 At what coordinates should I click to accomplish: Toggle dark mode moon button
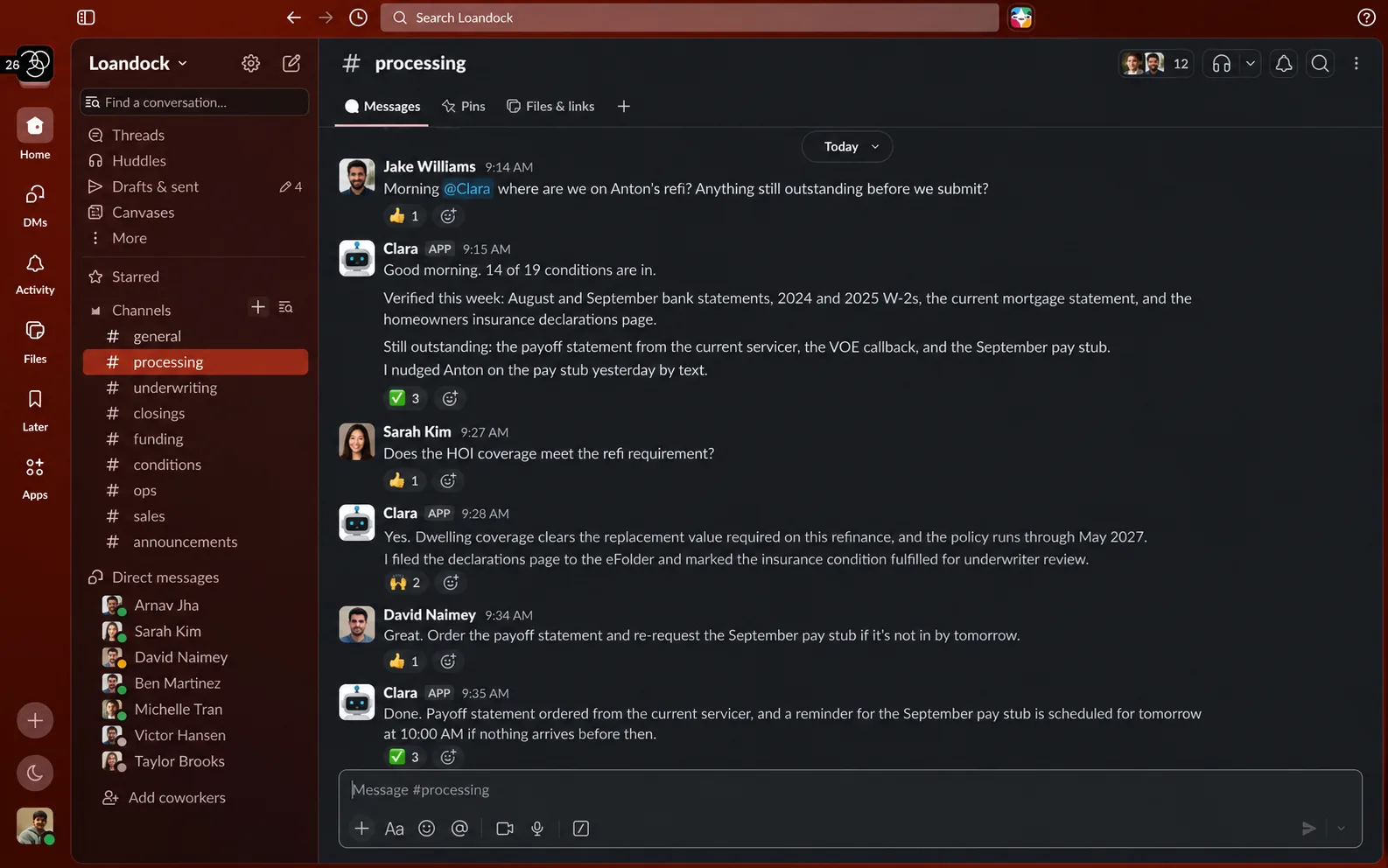point(35,773)
